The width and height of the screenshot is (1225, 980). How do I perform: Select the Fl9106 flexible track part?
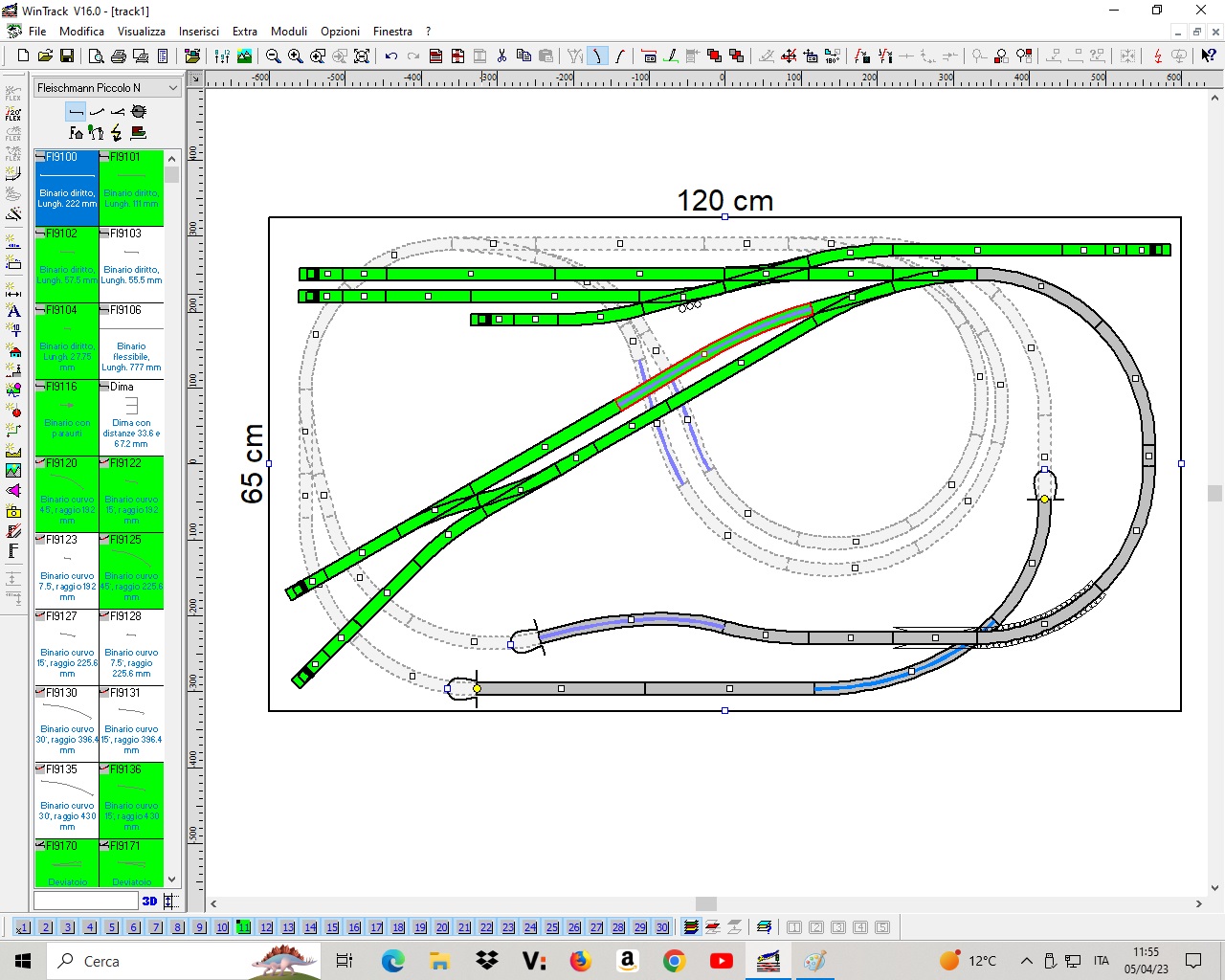[x=131, y=341]
